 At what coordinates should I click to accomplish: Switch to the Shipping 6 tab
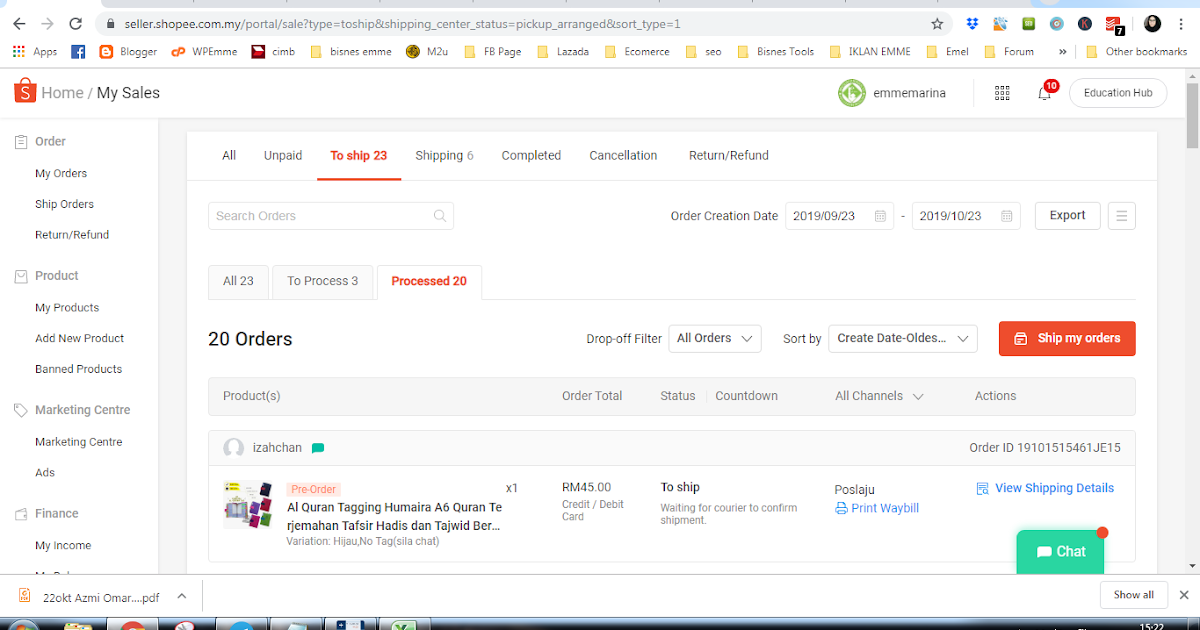click(x=444, y=155)
